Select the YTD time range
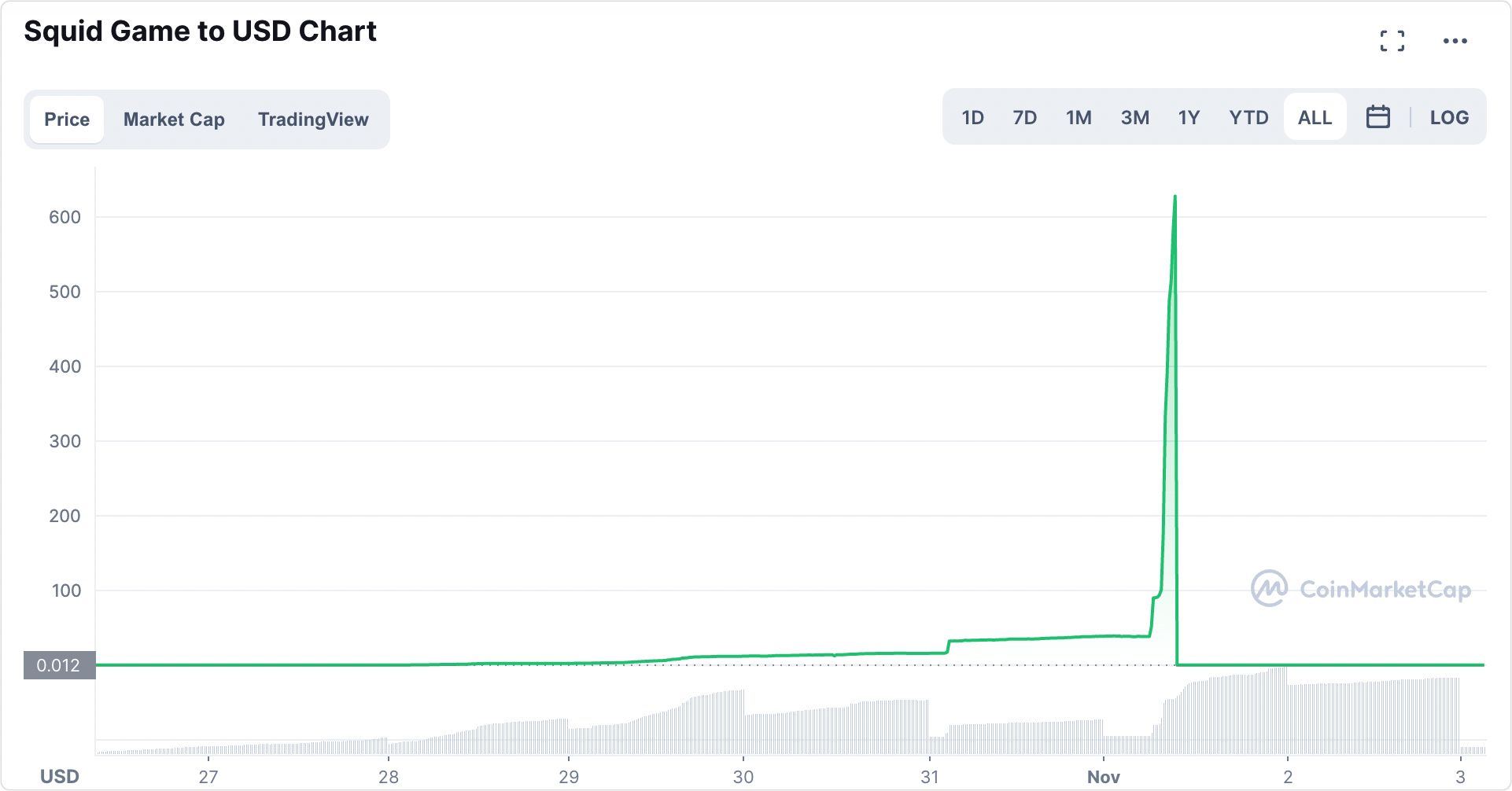The width and height of the screenshot is (1512, 791). pos(1248,116)
